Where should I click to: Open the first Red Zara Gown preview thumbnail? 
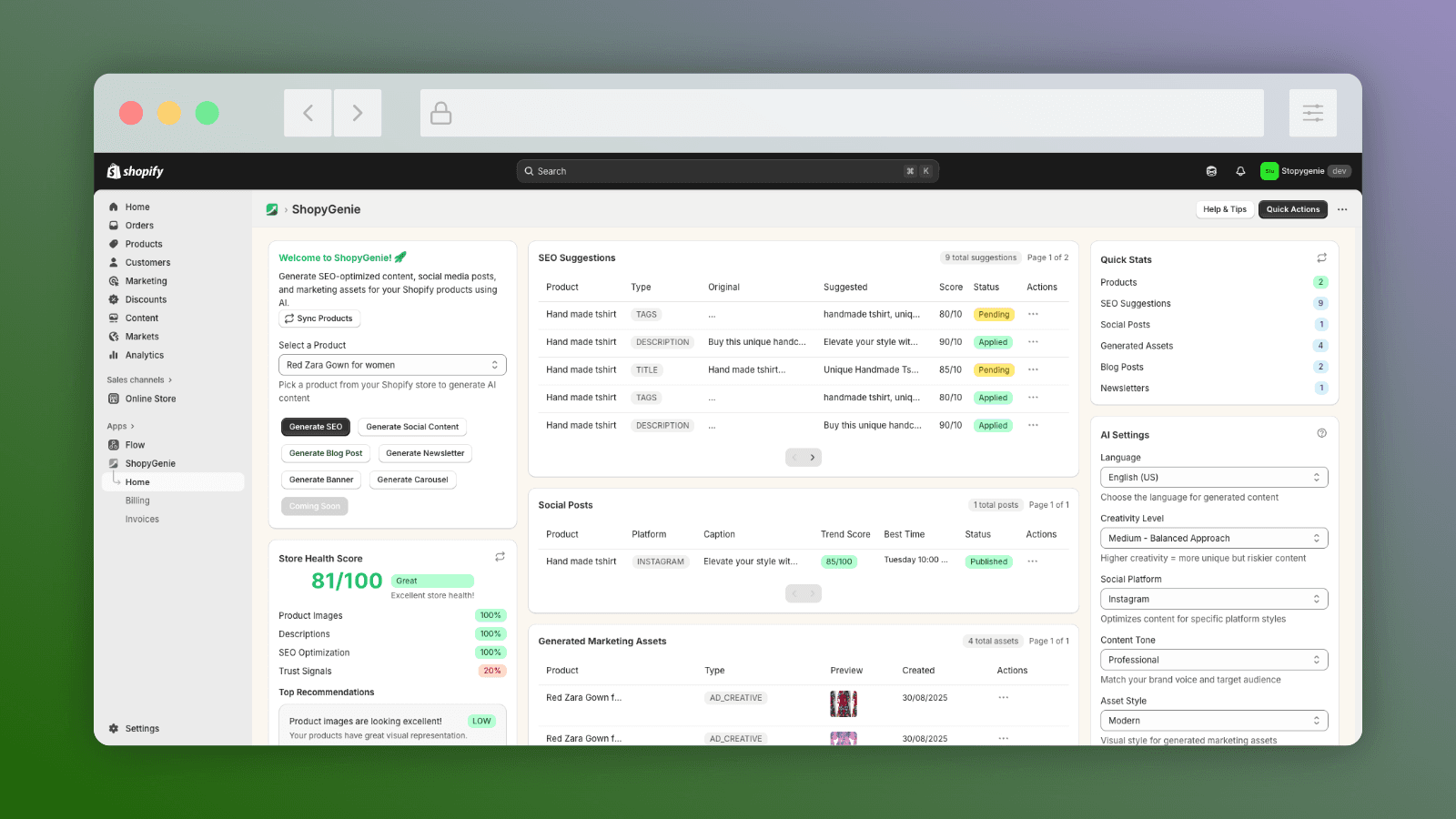tap(844, 703)
